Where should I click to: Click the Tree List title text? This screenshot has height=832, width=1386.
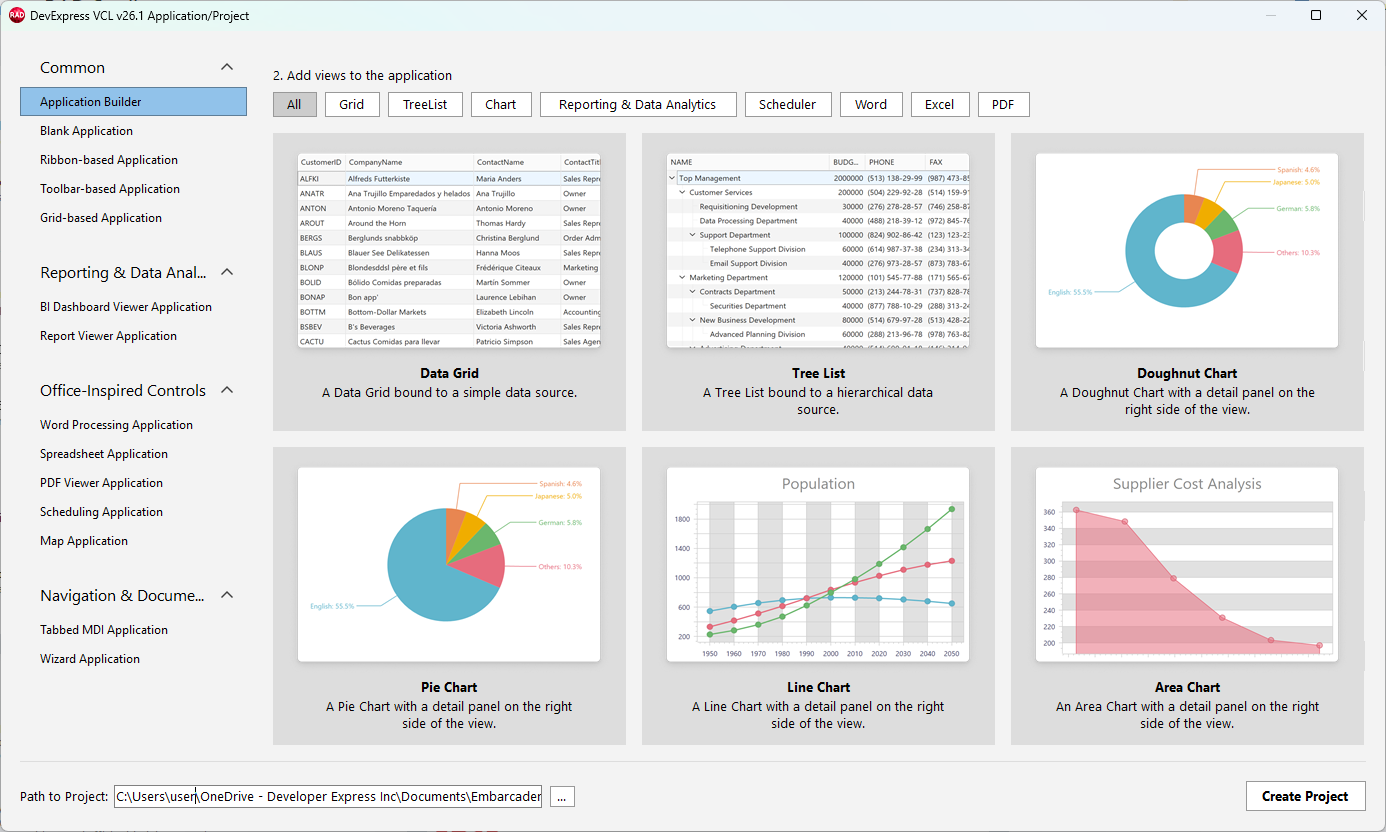coord(818,374)
